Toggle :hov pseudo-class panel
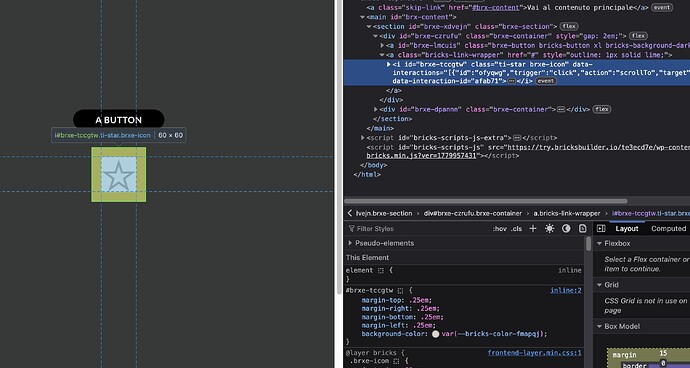 coord(499,228)
